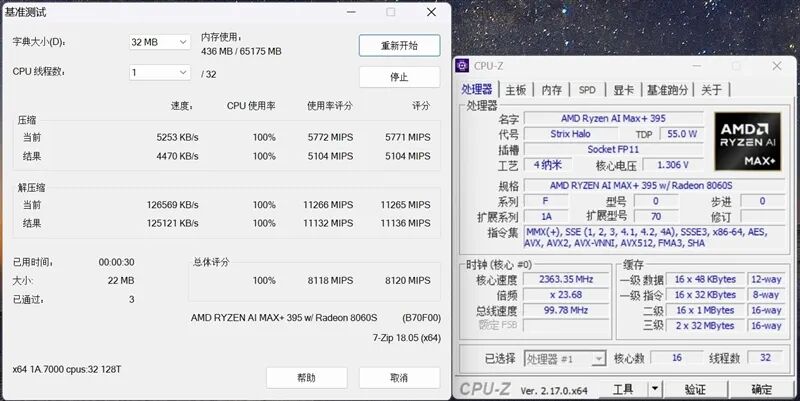The height and width of the screenshot is (401, 800).
Task: Open the 基准跑分 tab in CPU-Z
Action: click(667, 90)
